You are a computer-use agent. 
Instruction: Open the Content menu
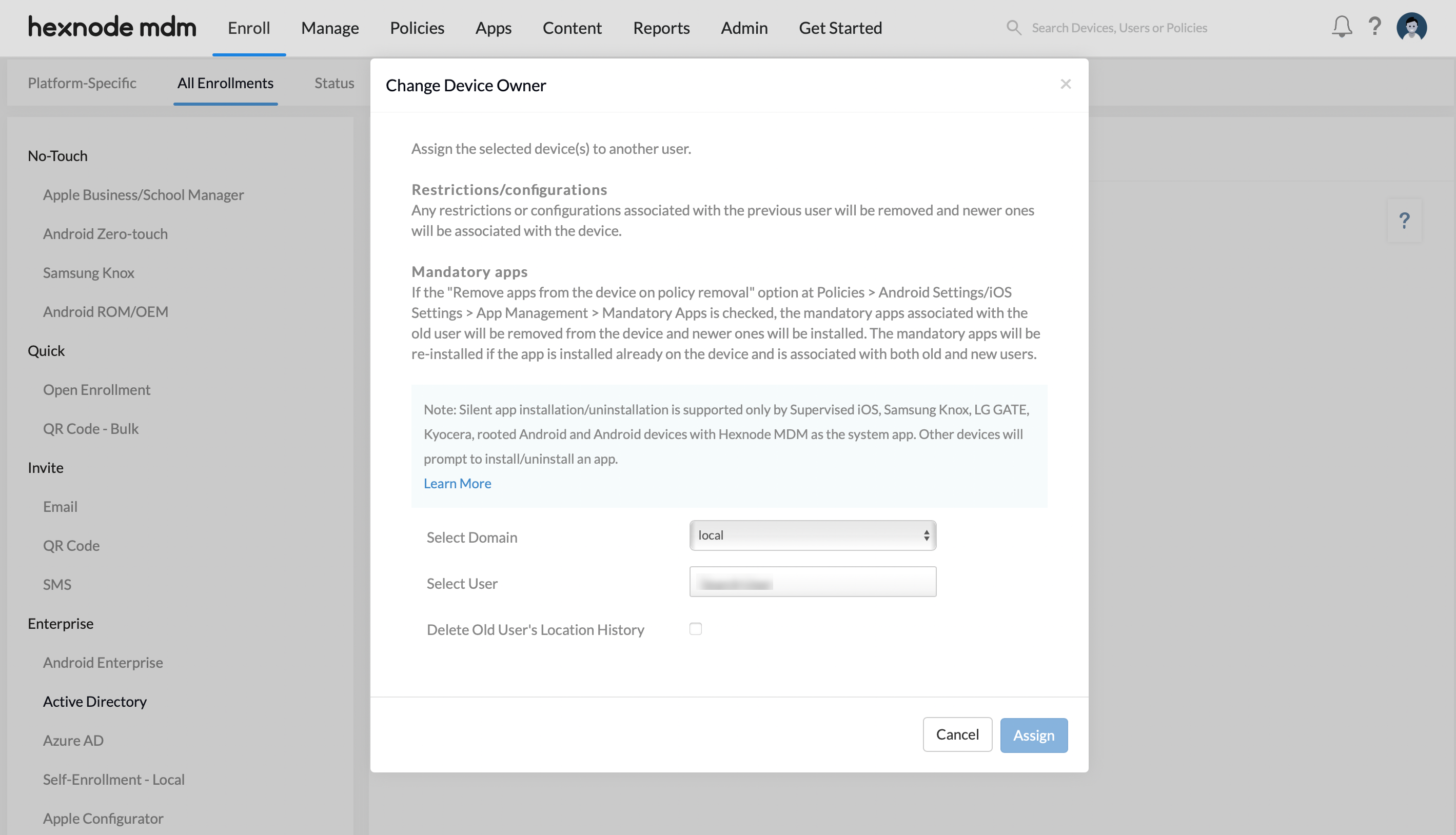(572, 28)
